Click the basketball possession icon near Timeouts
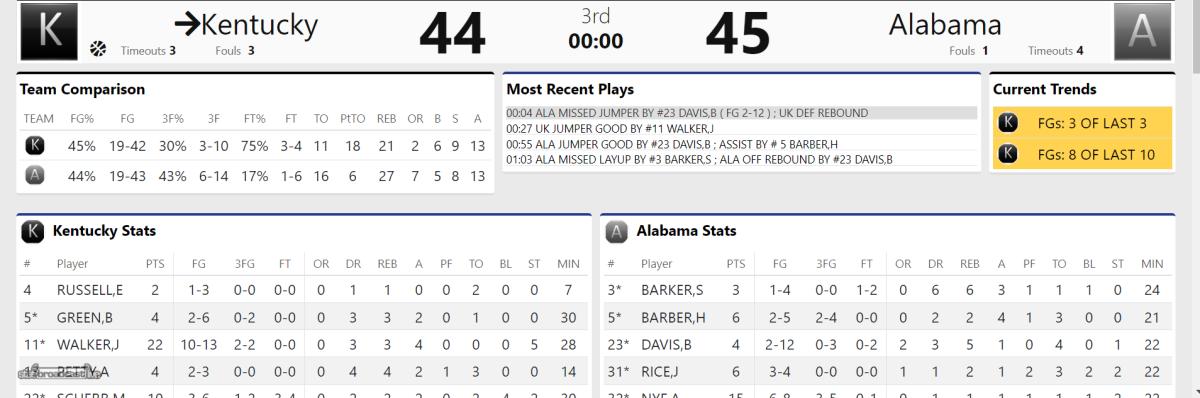The image size is (1200, 398). point(98,49)
